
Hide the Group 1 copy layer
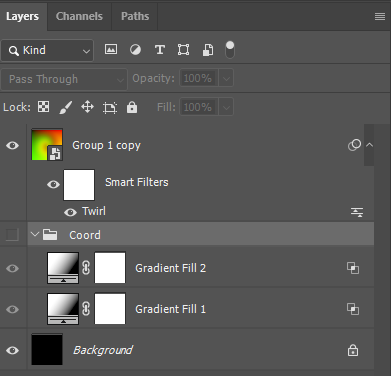coord(13,145)
